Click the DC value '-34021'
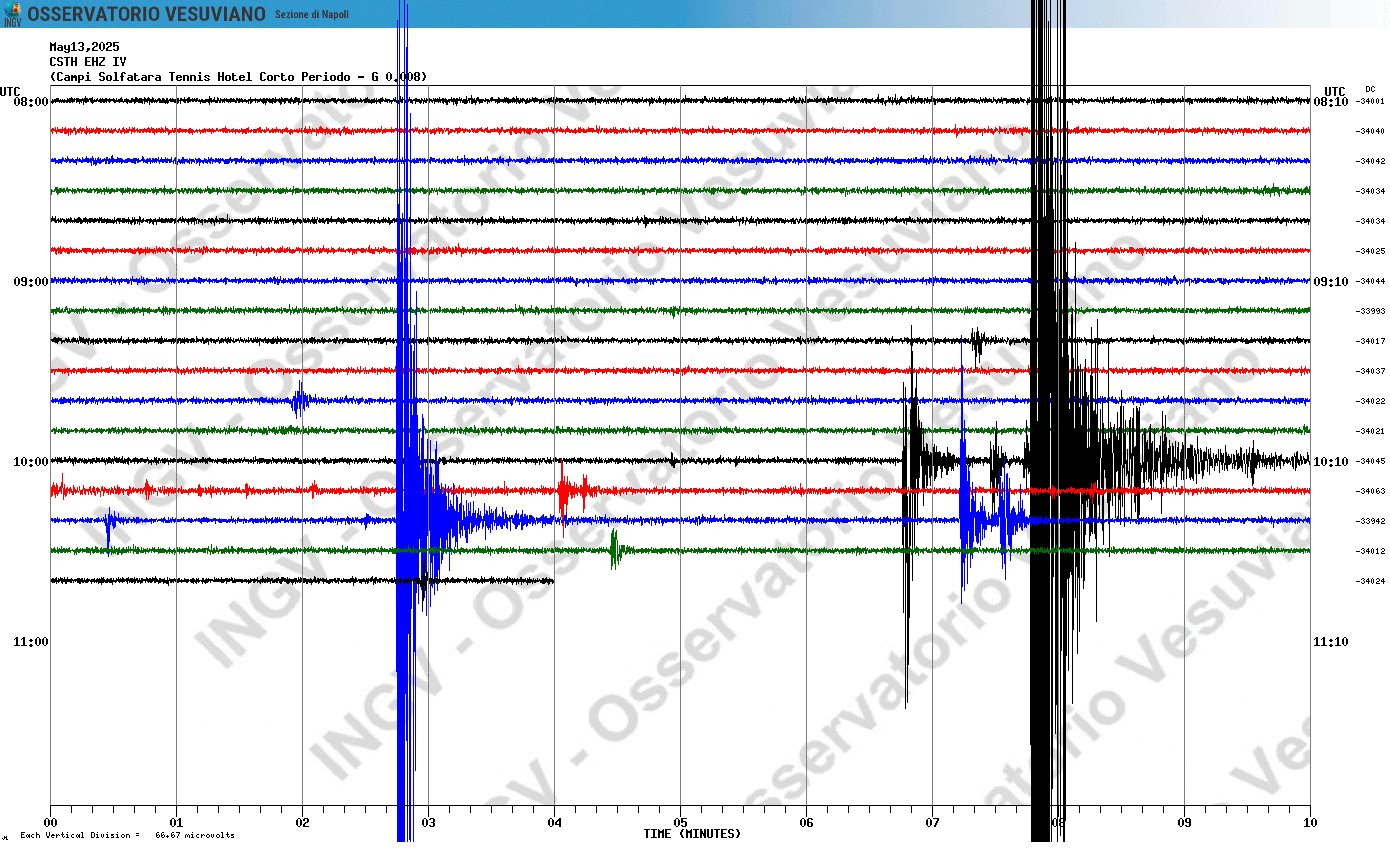Viewport: 1390px width, 849px height. click(1370, 432)
